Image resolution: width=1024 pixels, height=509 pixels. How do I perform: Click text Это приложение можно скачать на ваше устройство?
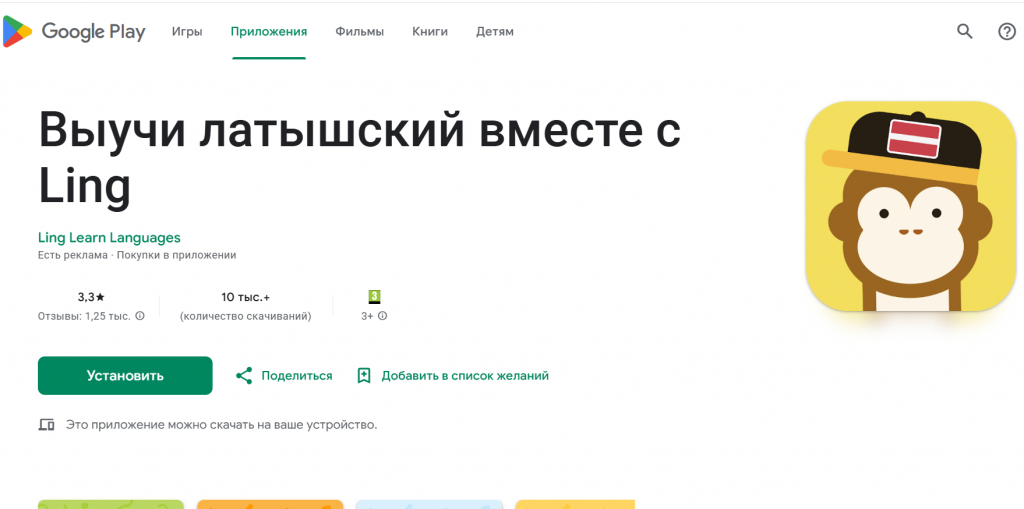[x=221, y=425]
